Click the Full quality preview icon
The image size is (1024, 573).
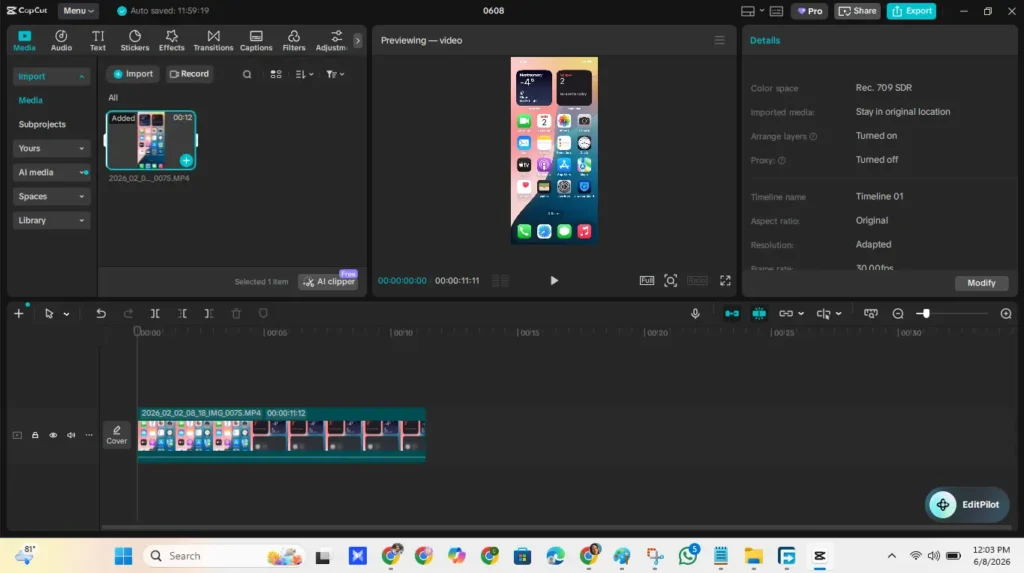click(647, 280)
